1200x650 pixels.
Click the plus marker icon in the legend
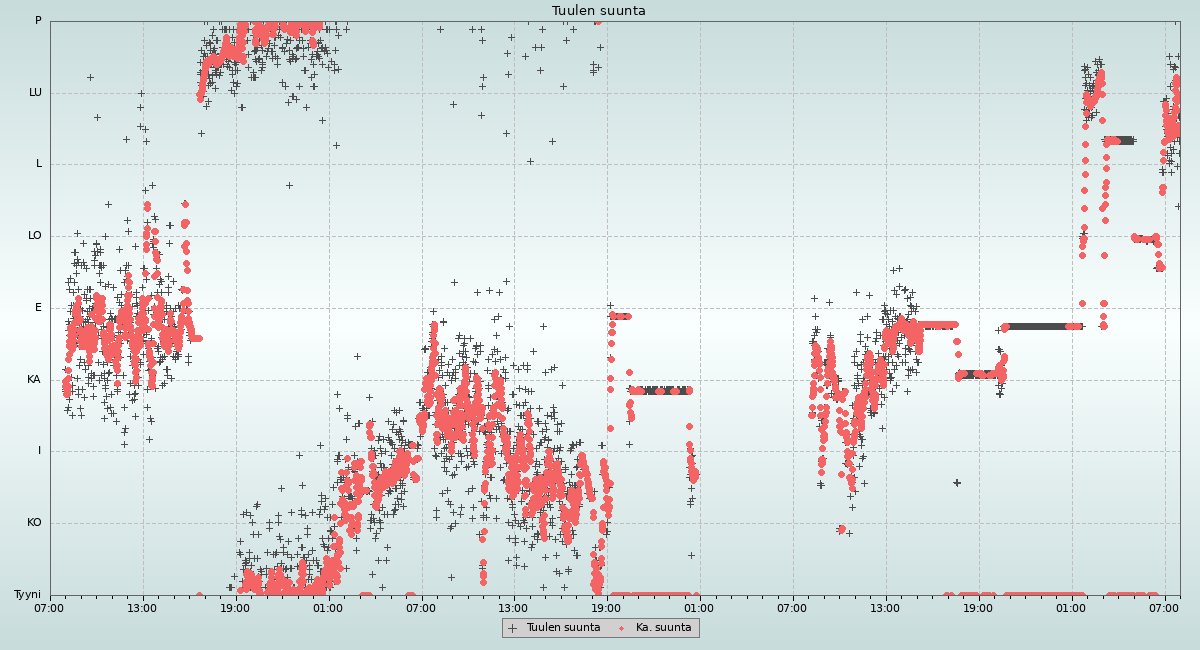513,628
